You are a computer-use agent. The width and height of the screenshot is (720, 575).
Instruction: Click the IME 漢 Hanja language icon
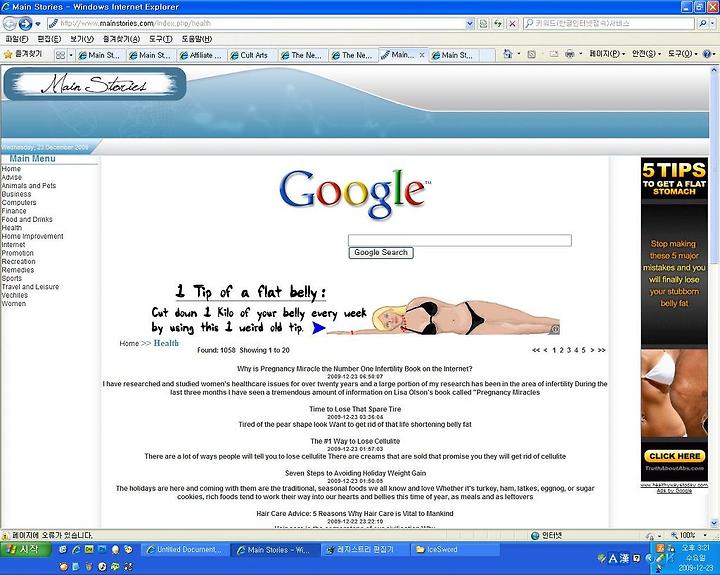(624, 558)
